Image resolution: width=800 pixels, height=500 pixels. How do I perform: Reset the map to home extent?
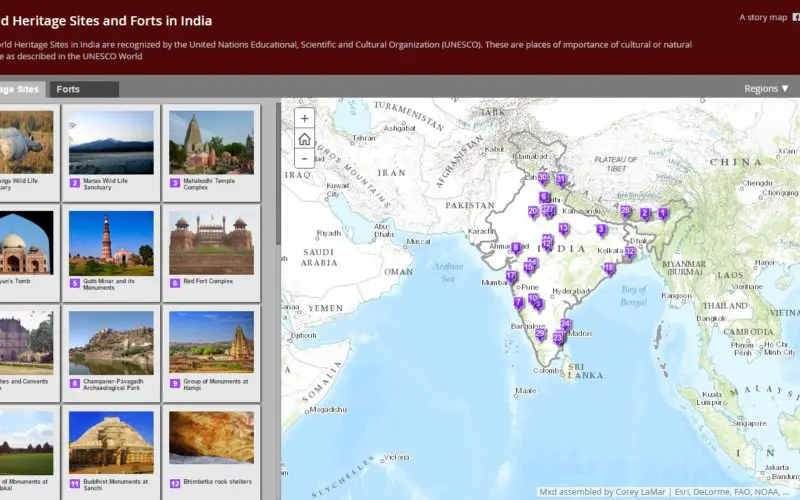[x=304, y=139]
